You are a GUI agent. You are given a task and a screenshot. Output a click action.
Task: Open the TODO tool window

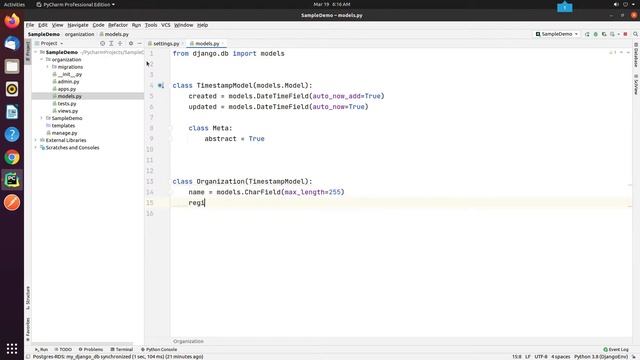(x=63, y=350)
